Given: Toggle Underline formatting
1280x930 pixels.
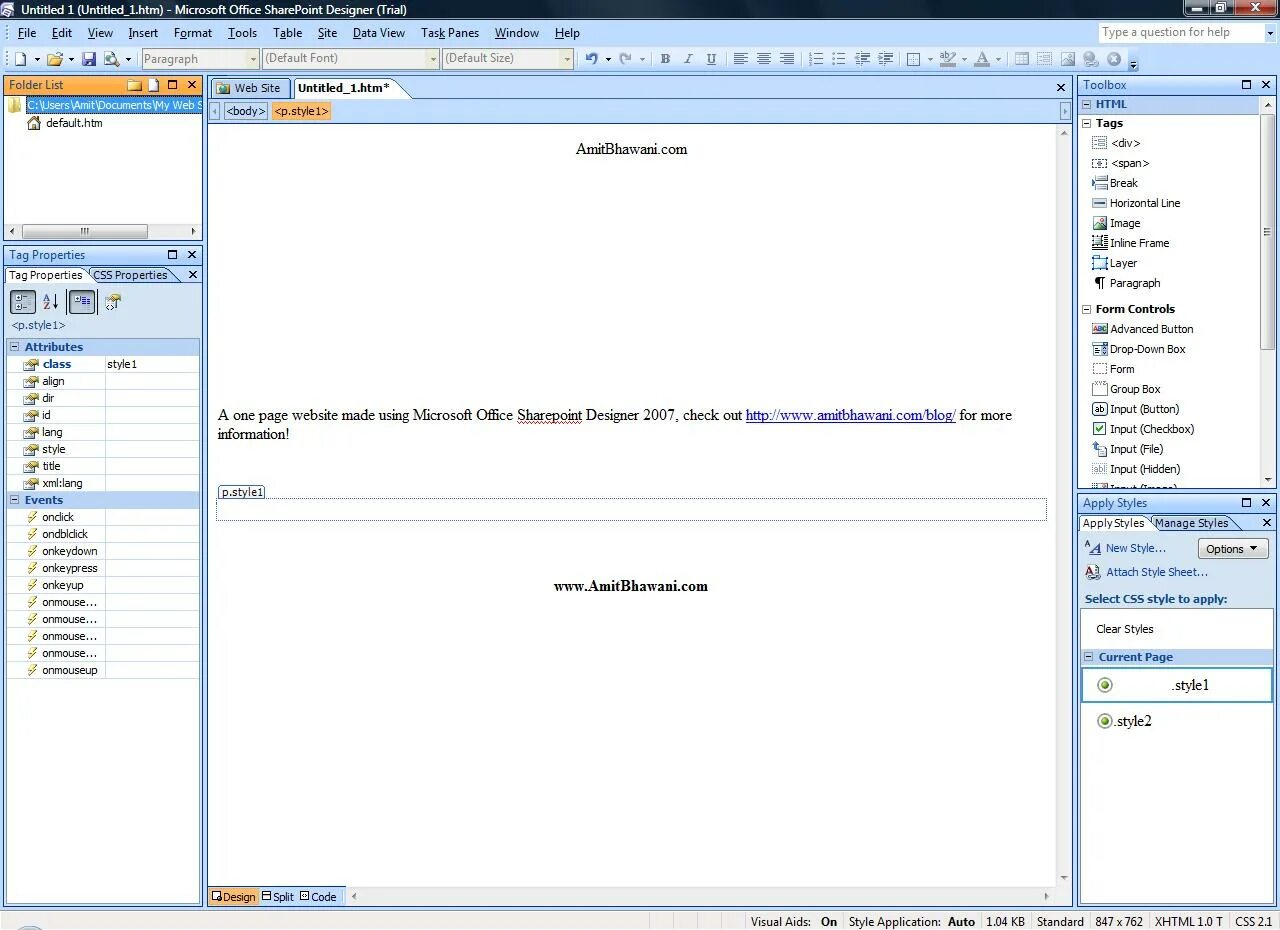Looking at the screenshot, I should click(711, 59).
